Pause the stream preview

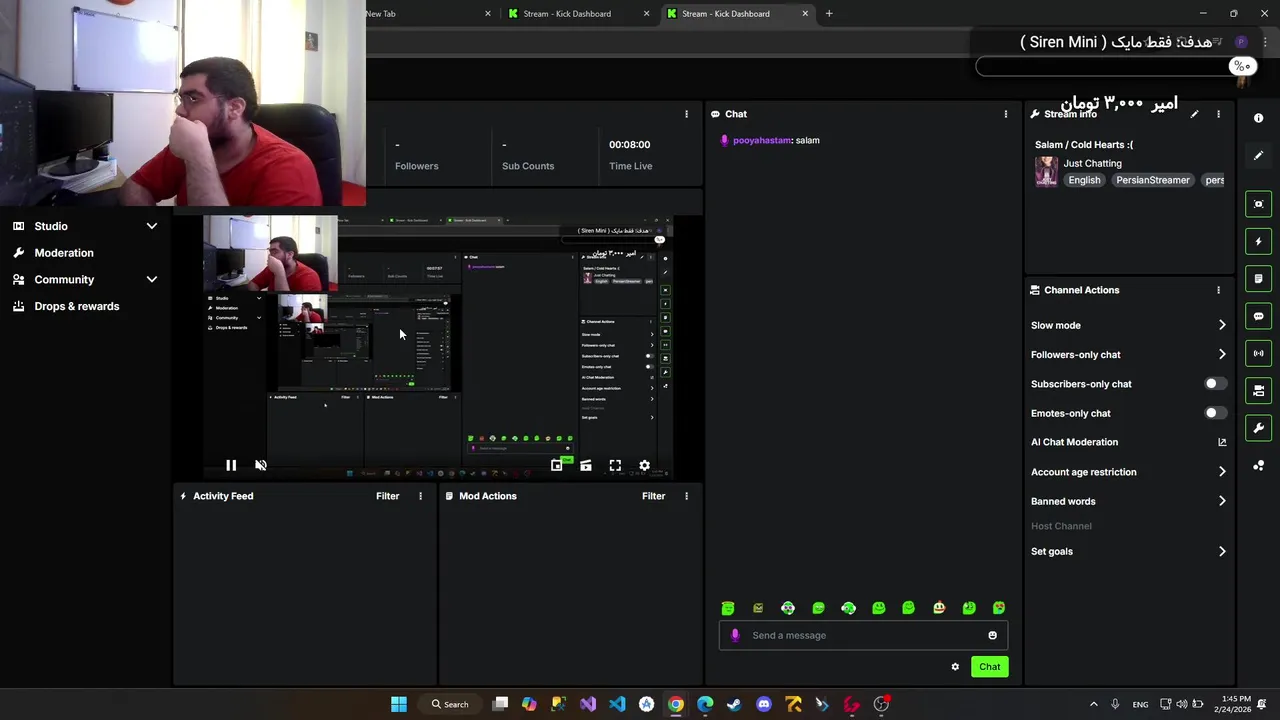[x=231, y=465]
